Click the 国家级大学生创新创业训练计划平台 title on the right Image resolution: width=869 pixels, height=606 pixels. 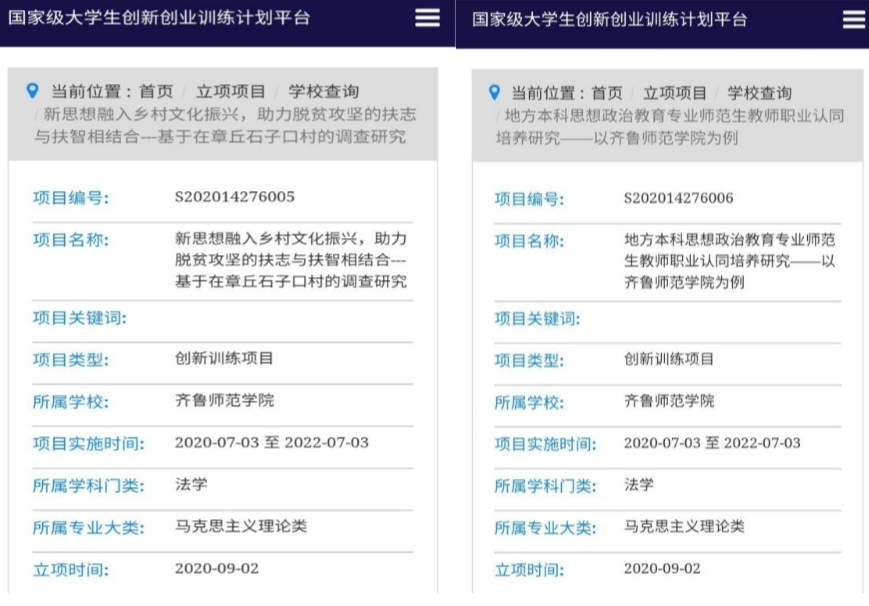(609, 19)
